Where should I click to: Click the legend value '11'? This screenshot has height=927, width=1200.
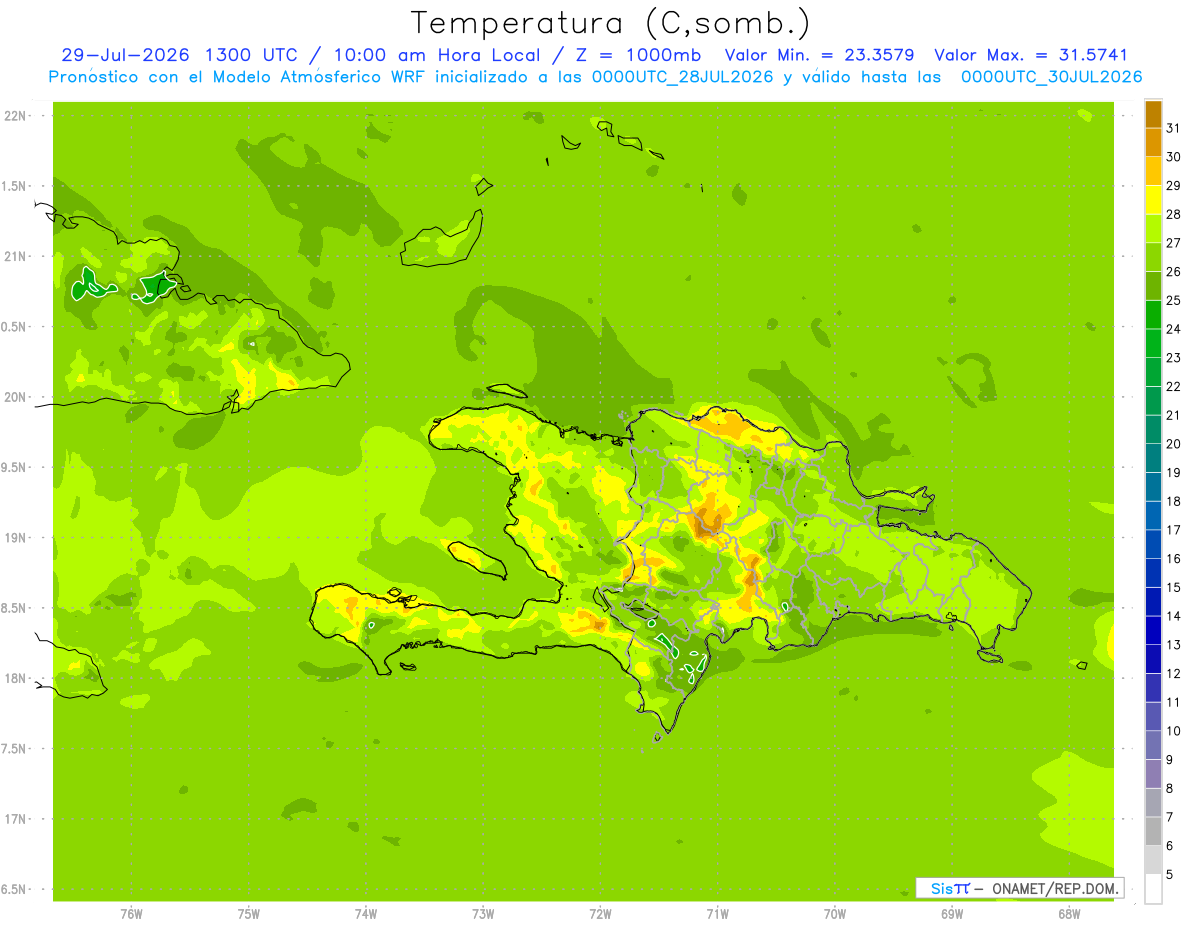tap(1174, 702)
